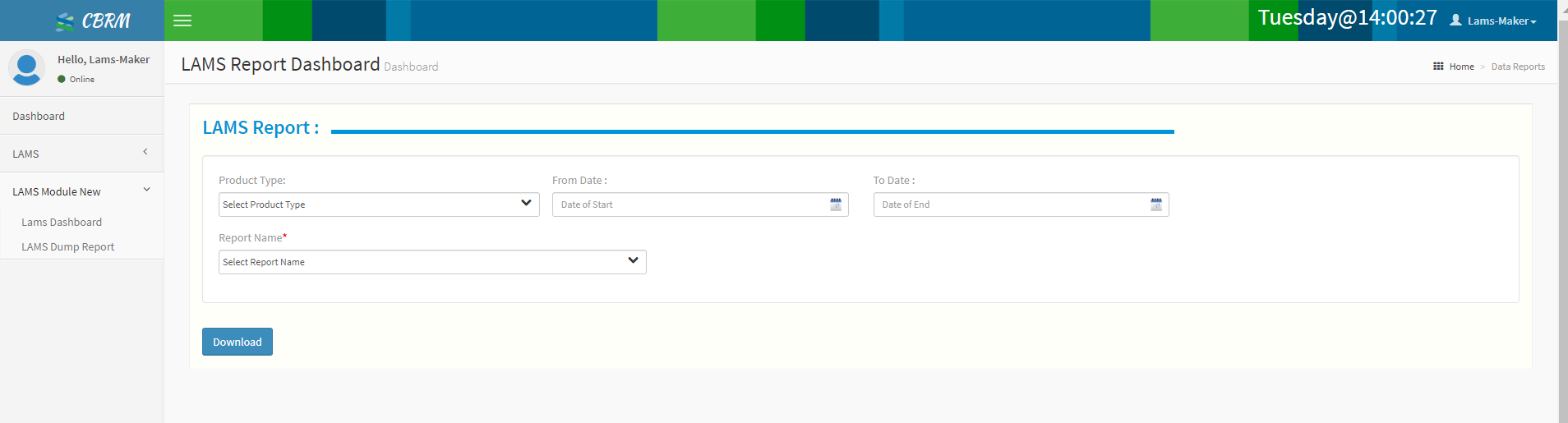1568x423 pixels.
Task: Go to Home breadcrumb link
Action: click(1461, 67)
